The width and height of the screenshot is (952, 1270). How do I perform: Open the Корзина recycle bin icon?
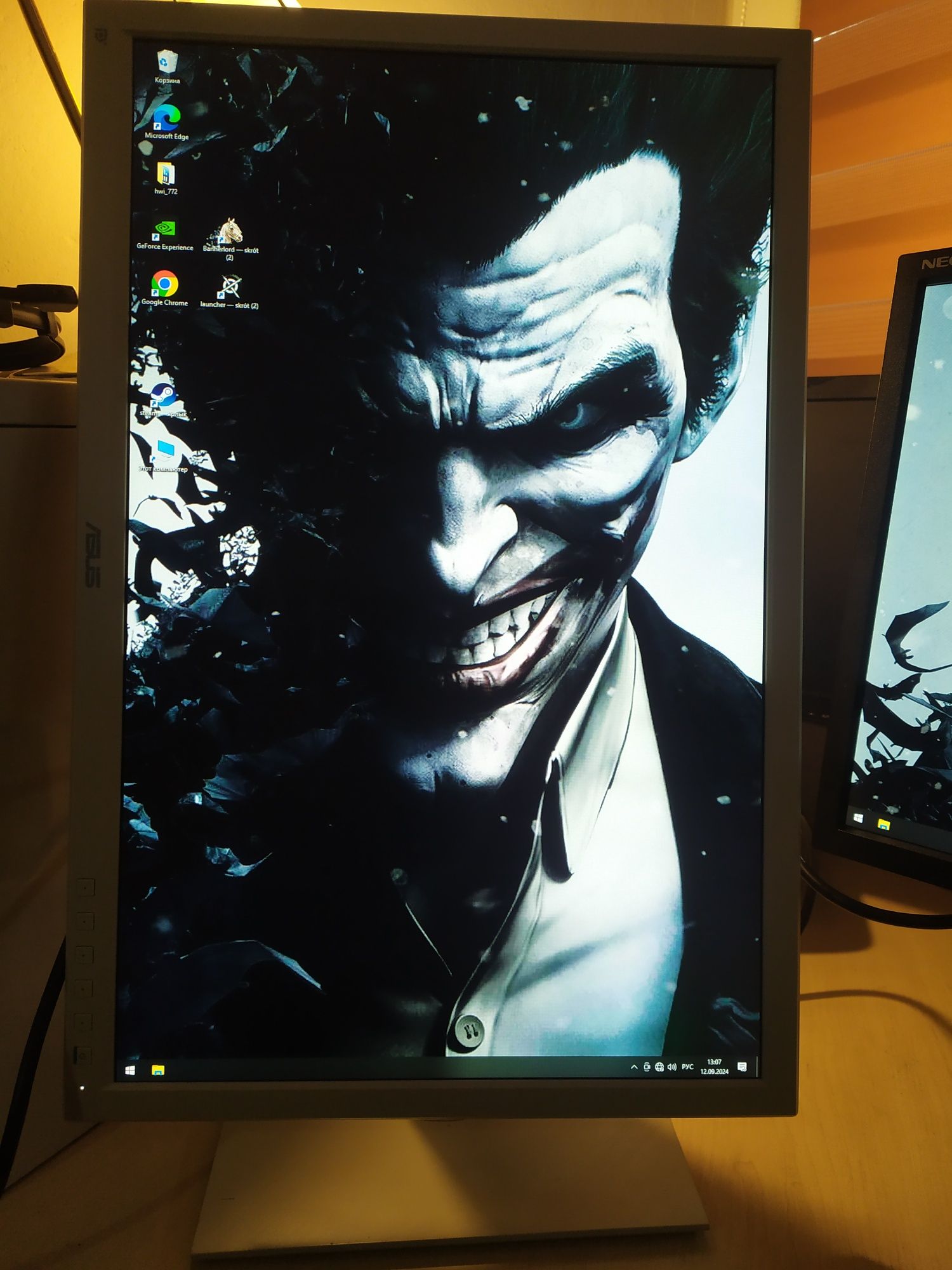point(167,67)
